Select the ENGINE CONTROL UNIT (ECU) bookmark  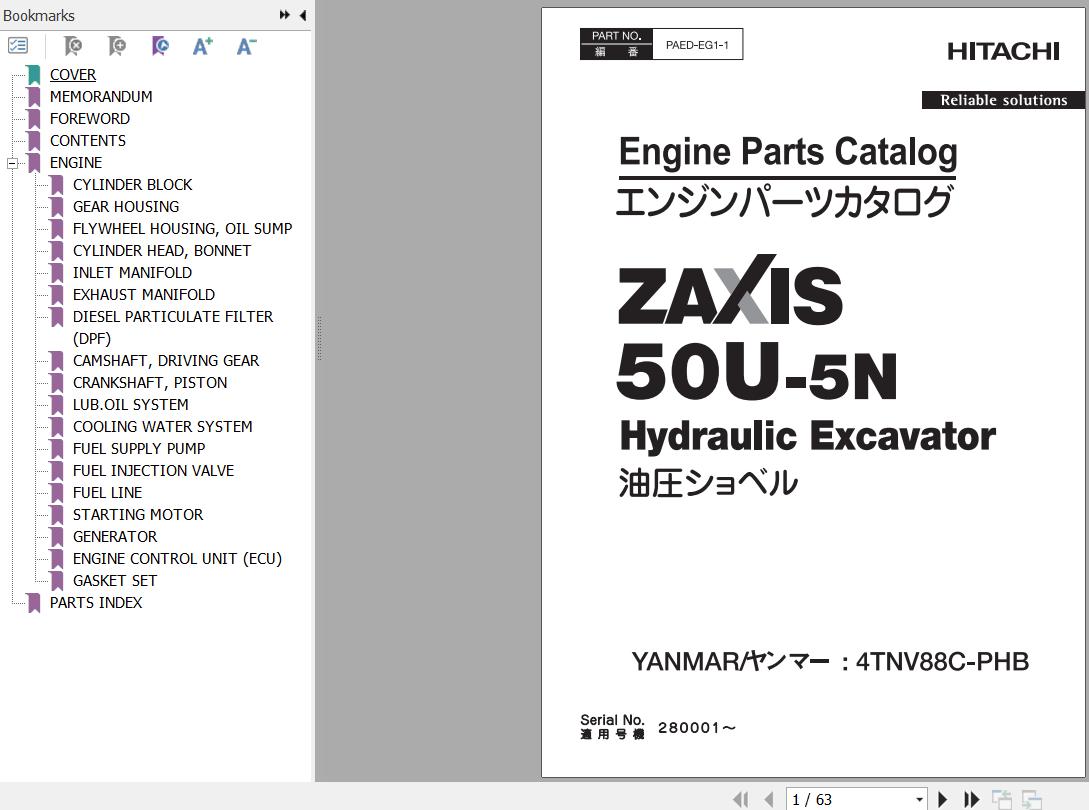177,559
